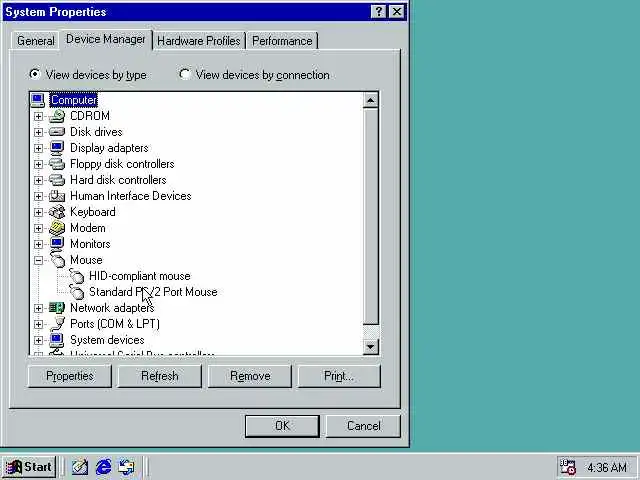Select View devices by connection
This screenshot has height=480, width=640.
point(254,75)
